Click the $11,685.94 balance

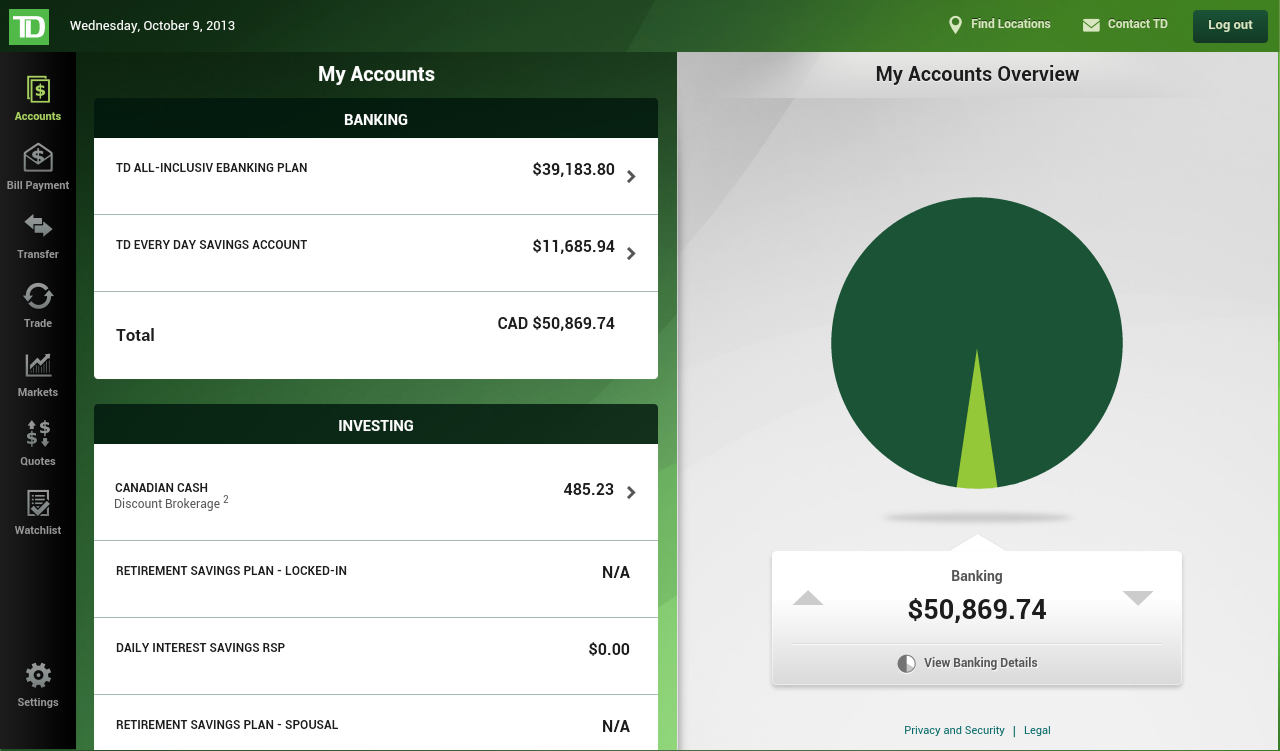pyautogui.click(x=574, y=247)
